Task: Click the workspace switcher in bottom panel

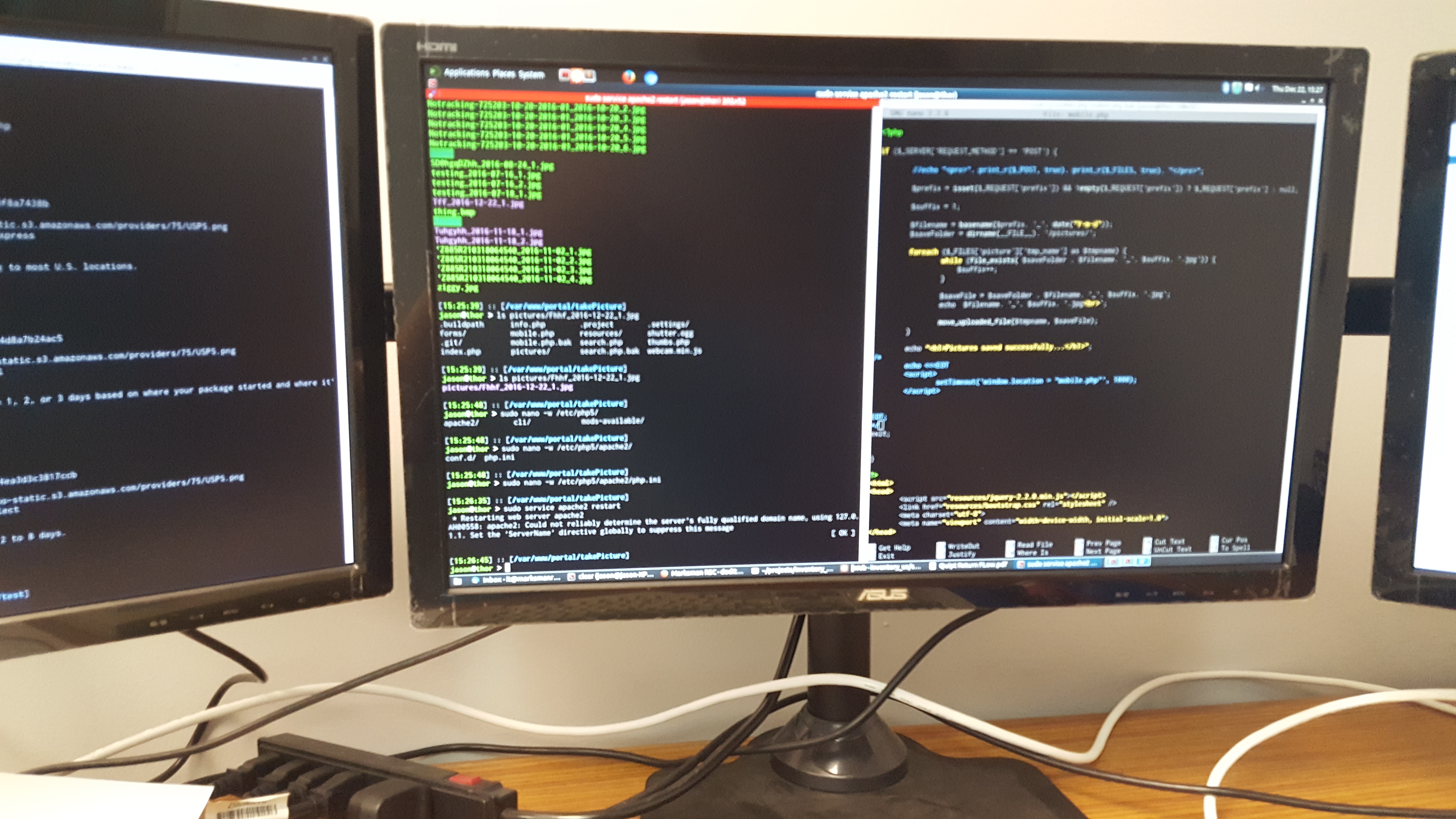Action: coord(1128,561)
